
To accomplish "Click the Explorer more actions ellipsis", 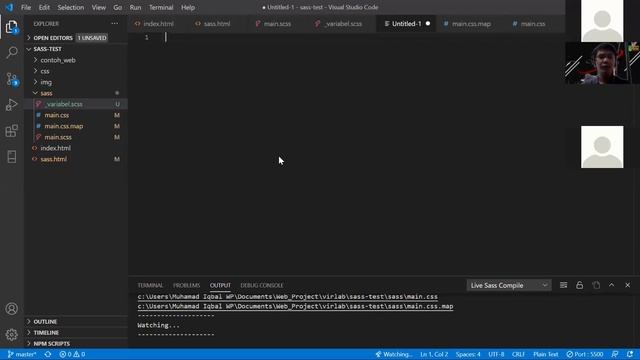I will [x=115, y=24].
